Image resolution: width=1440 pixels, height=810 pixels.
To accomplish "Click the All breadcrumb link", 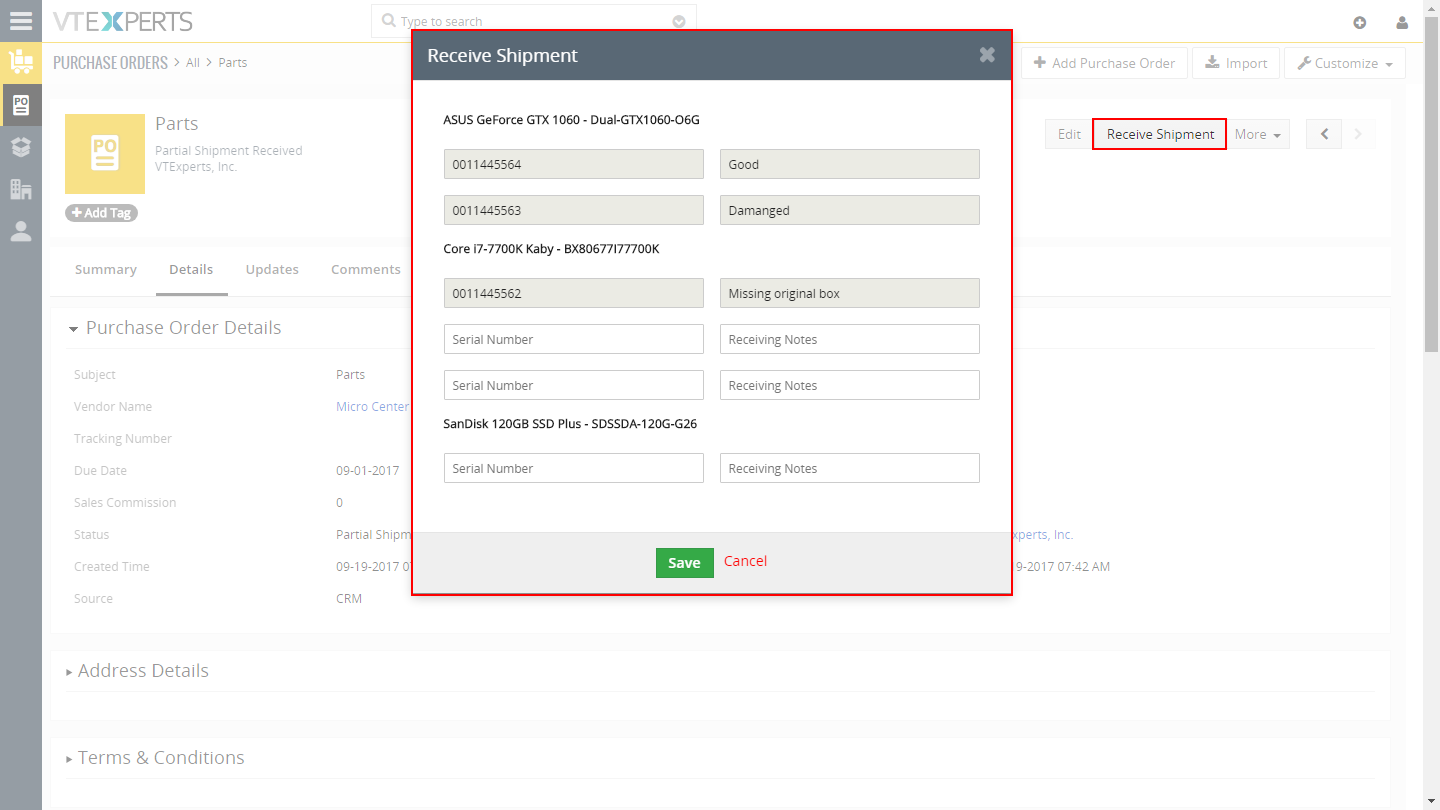I will tap(193, 62).
